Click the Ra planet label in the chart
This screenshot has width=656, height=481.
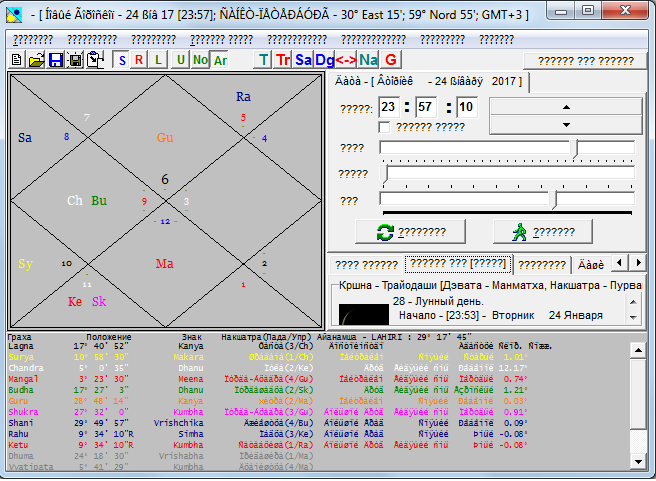(x=243, y=97)
